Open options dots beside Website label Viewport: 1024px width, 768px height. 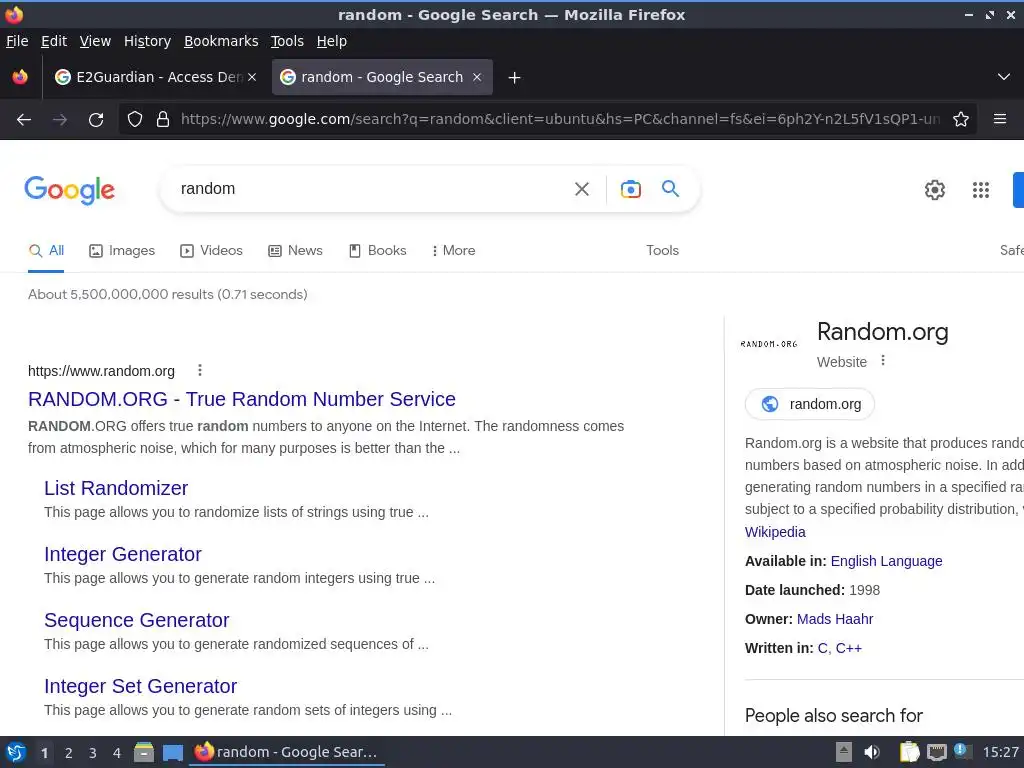coord(883,360)
